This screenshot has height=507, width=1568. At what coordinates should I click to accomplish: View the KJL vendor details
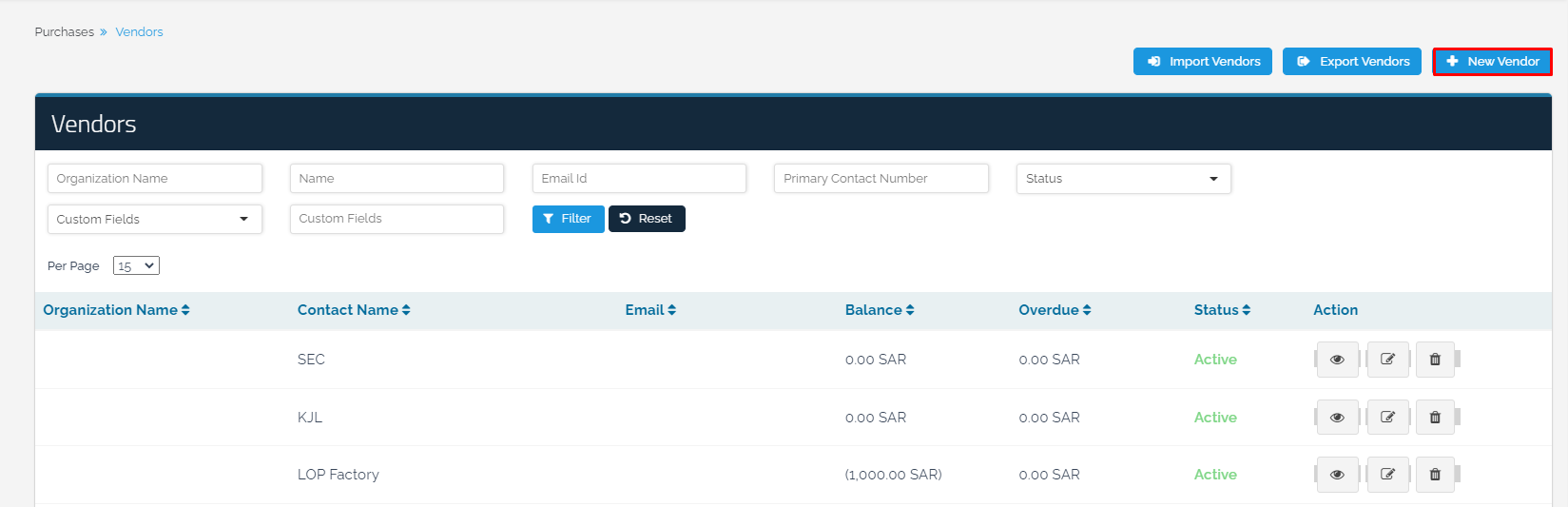tap(1337, 418)
